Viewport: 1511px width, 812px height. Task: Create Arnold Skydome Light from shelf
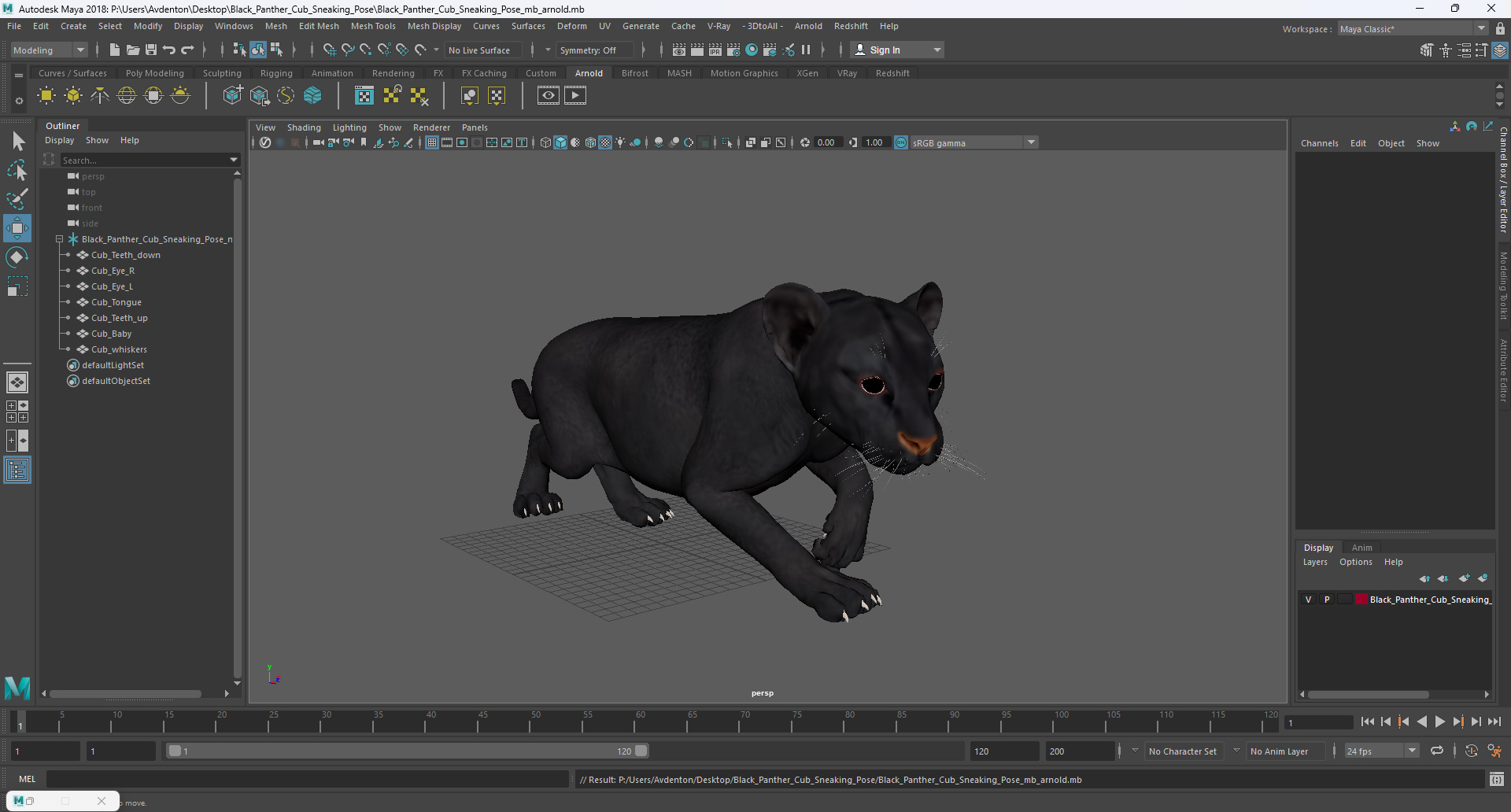(x=127, y=96)
